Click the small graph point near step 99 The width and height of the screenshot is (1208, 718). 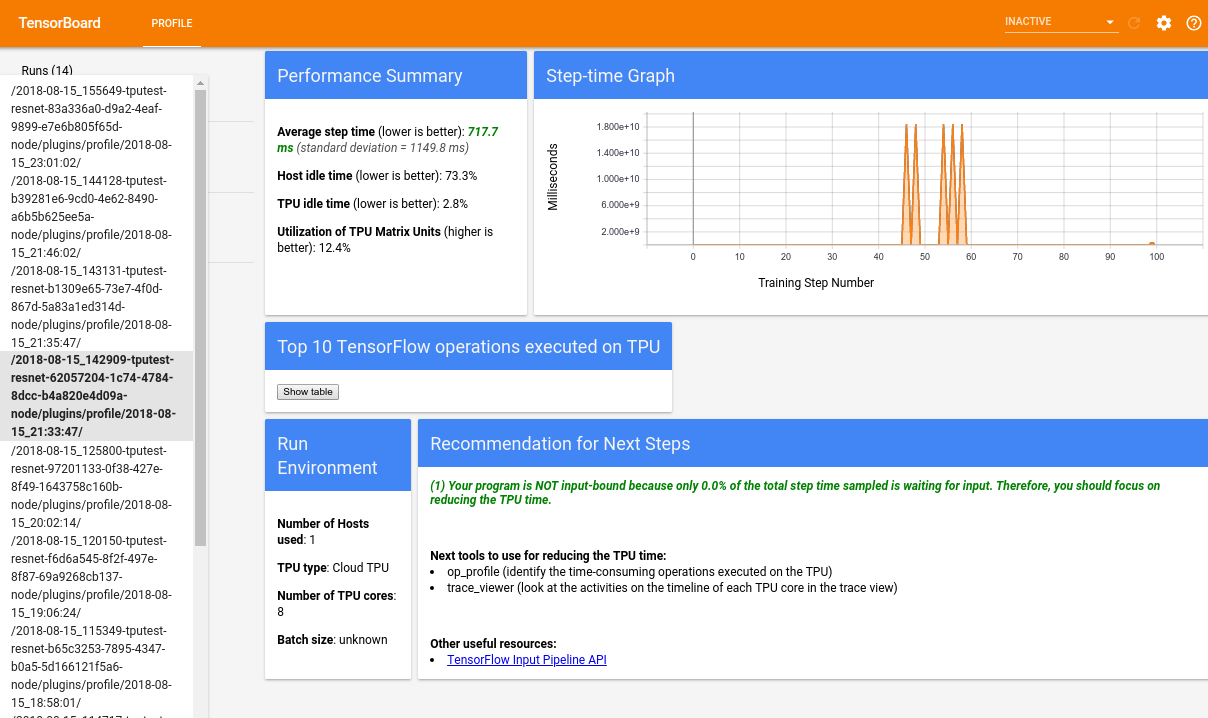click(x=1152, y=243)
